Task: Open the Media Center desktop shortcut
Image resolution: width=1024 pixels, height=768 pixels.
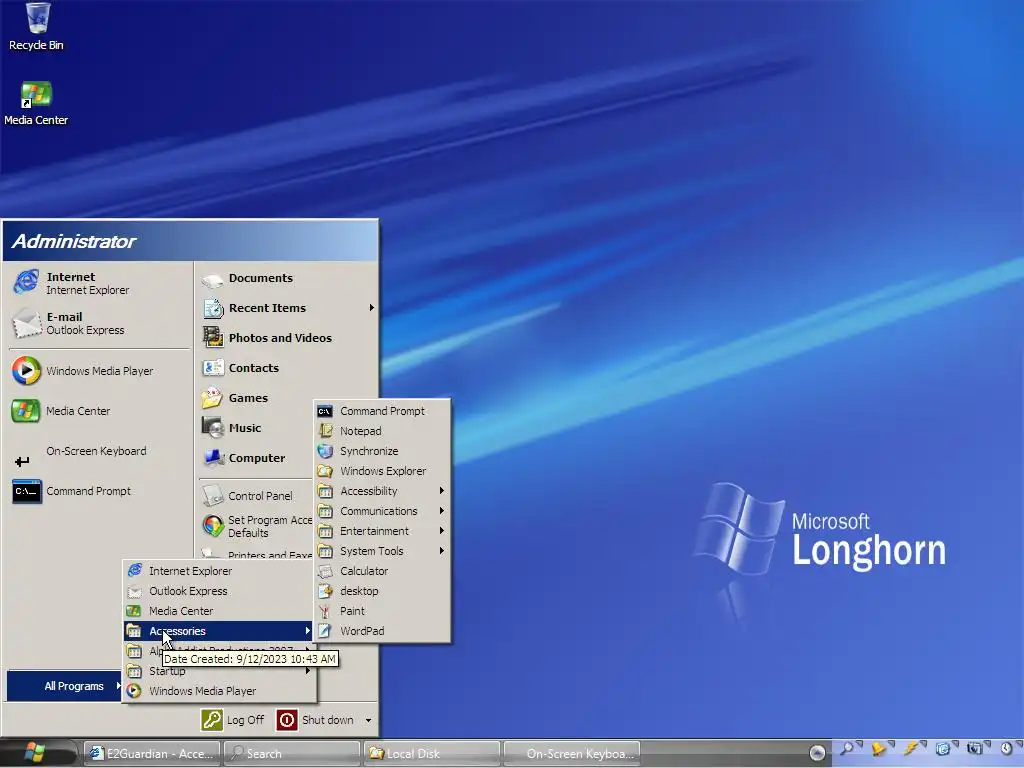Action: tap(36, 103)
